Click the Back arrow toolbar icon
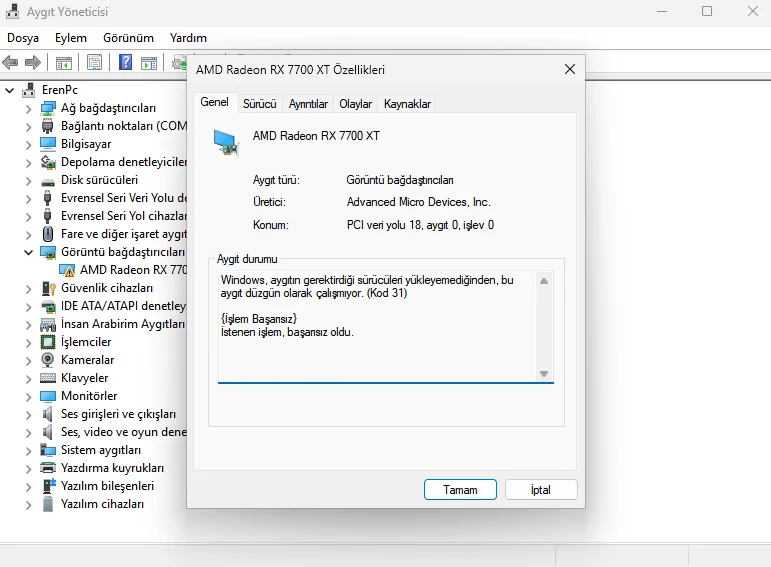This screenshot has height=567, width=771. (10, 62)
